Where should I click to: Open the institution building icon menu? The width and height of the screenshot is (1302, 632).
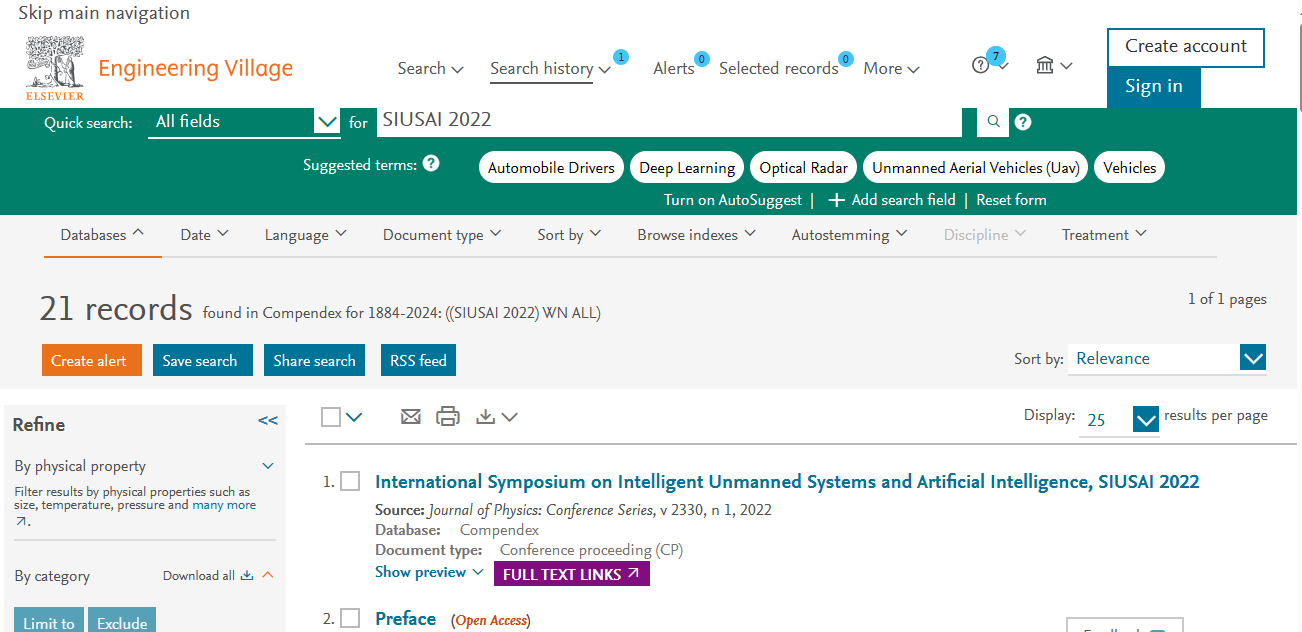click(1054, 66)
